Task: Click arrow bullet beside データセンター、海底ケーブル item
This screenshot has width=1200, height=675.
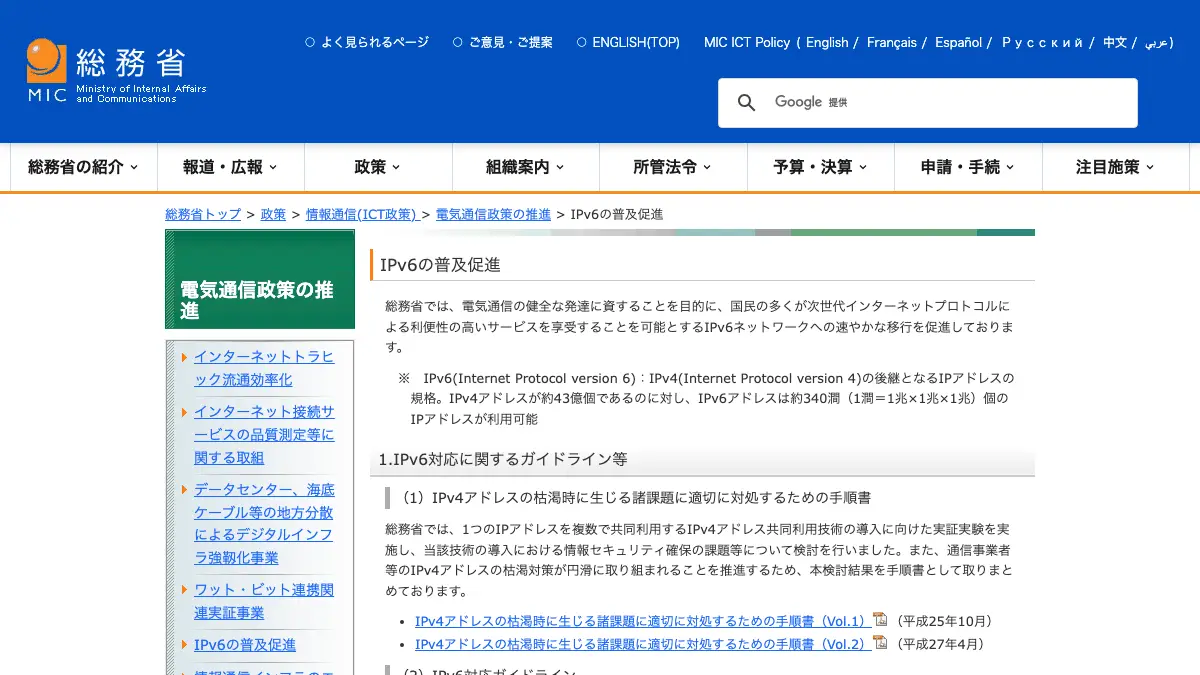Action: click(185, 490)
